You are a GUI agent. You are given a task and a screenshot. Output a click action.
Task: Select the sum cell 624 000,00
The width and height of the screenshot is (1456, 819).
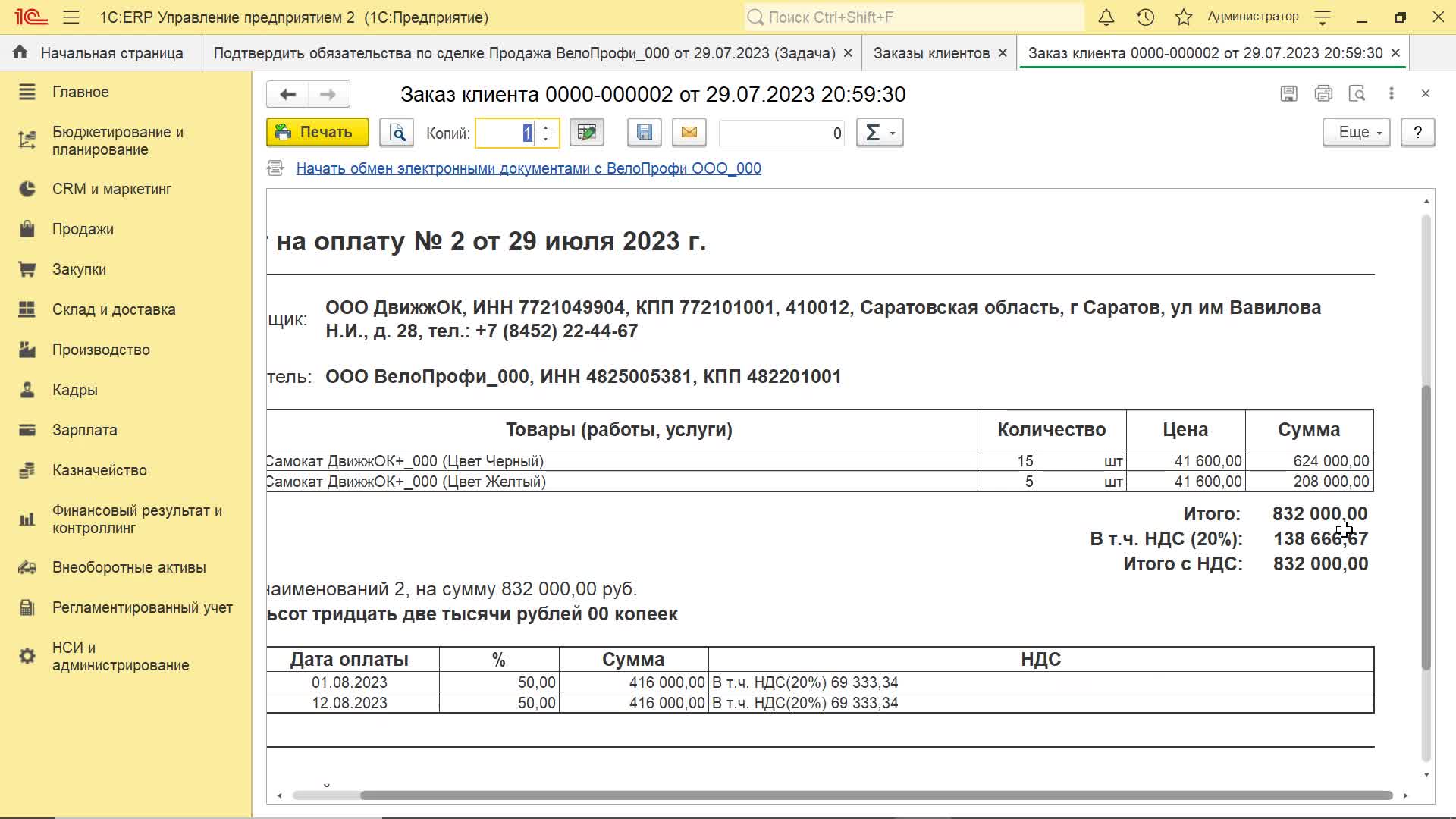(1309, 461)
